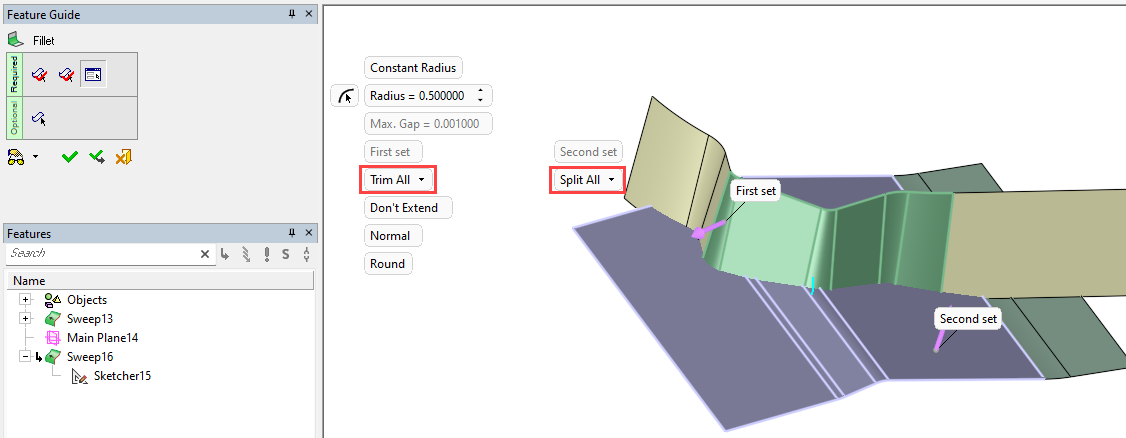Select Main Plane14 in the feature tree

102,338
